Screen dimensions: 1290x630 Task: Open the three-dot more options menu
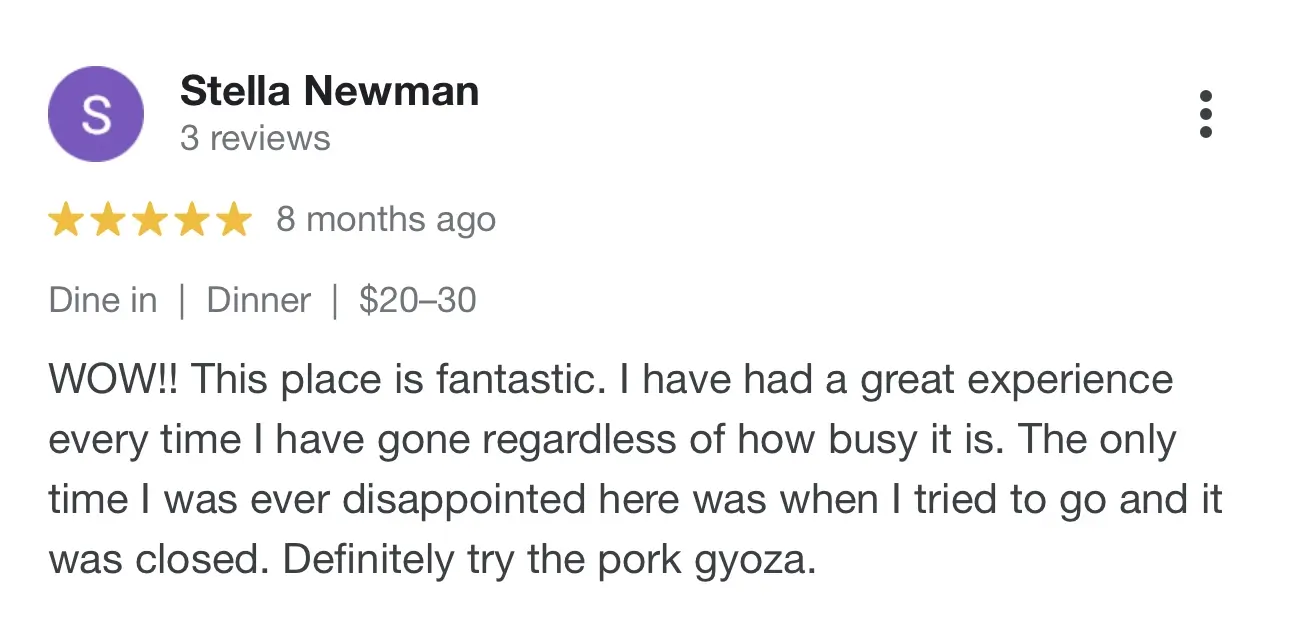click(x=1205, y=114)
